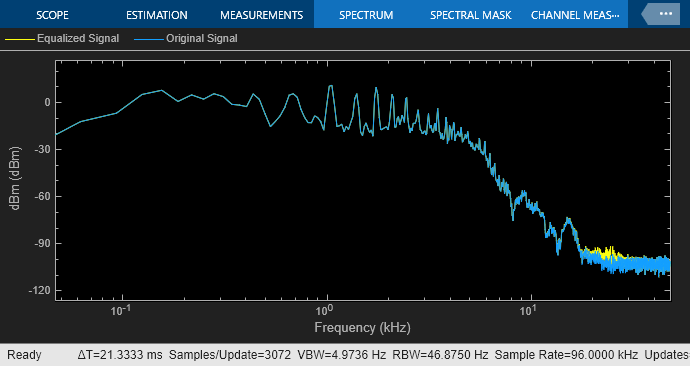Switch to the ESTIMATION tab
The width and height of the screenshot is (690, 366).
157,15
